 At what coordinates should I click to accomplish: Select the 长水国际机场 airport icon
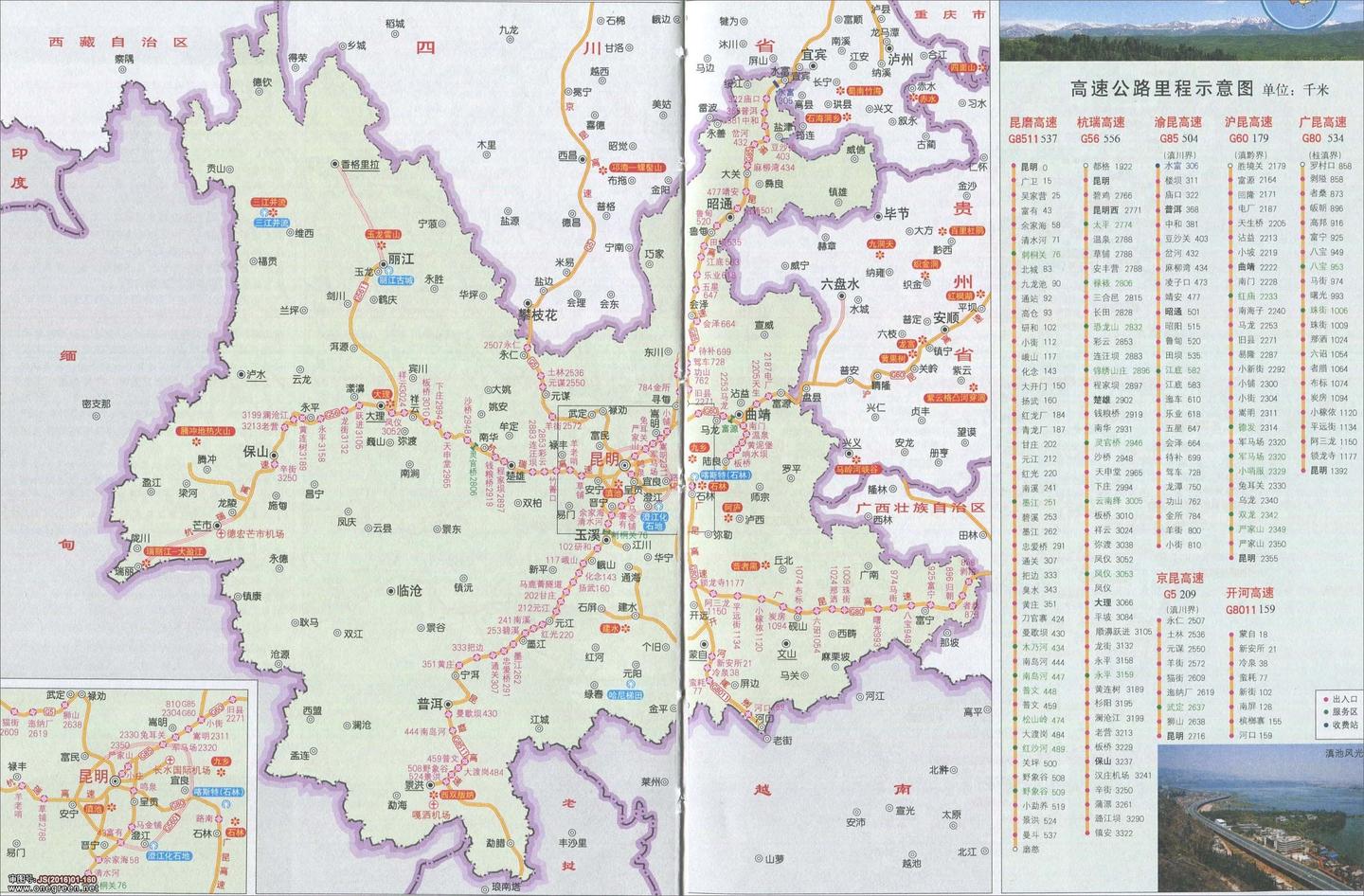[170, 761]
